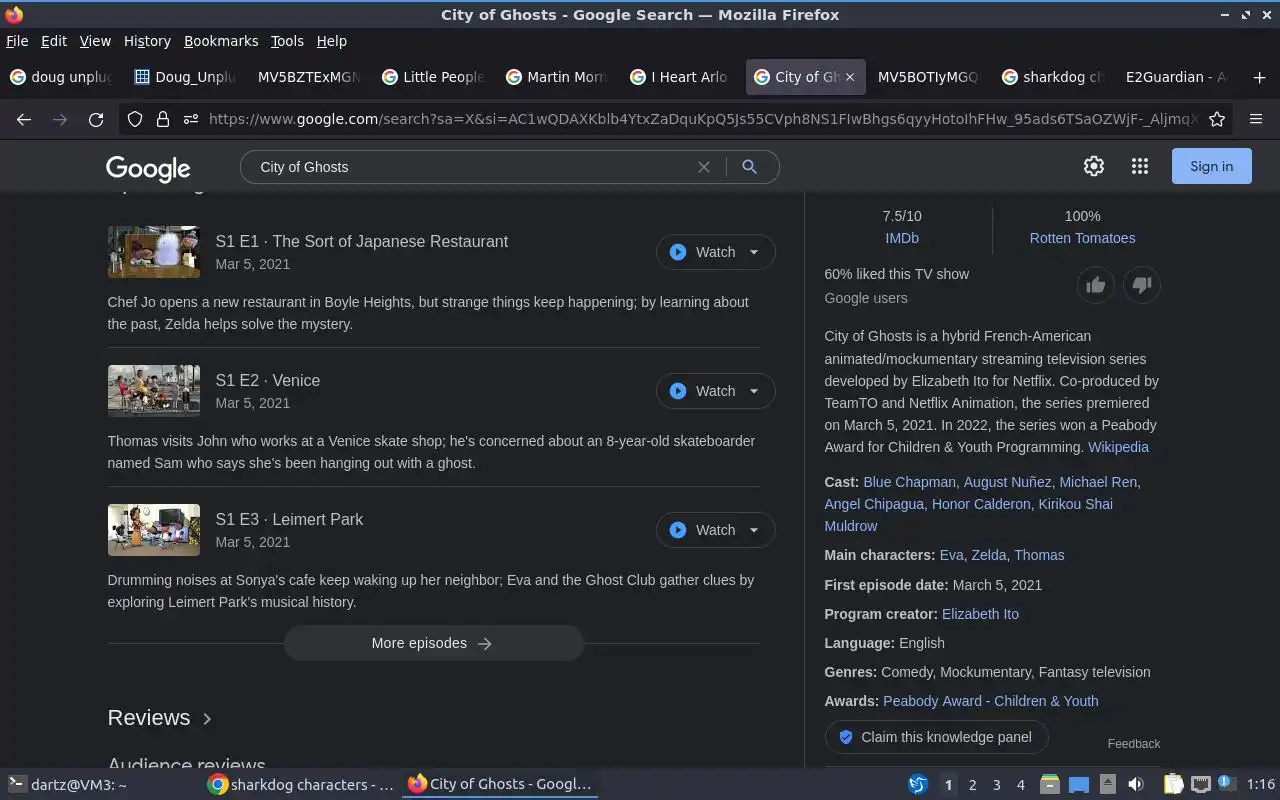
Task: Click the thumbs down icon
Action: (1142, 285)
